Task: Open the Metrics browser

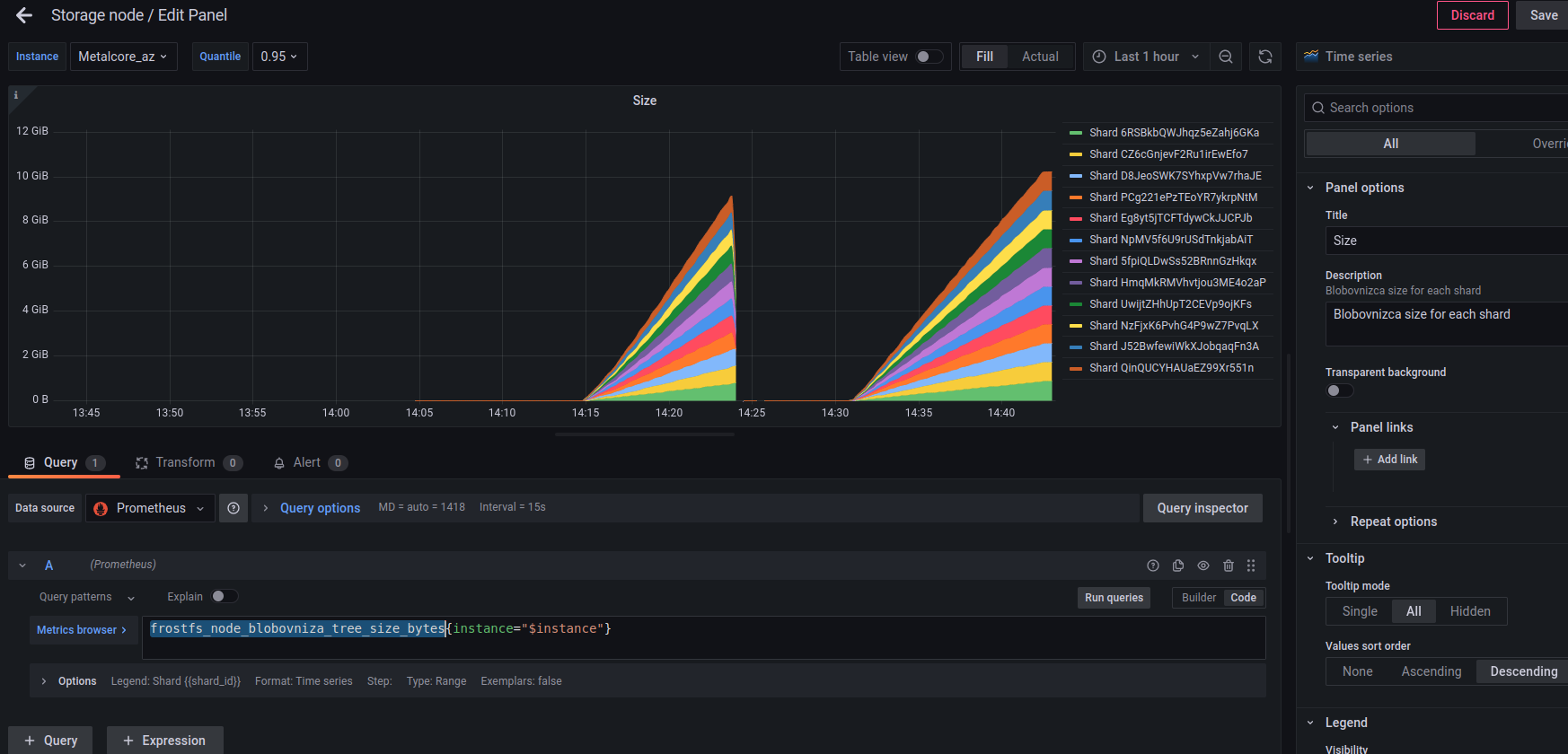Action: click(83, 630)
